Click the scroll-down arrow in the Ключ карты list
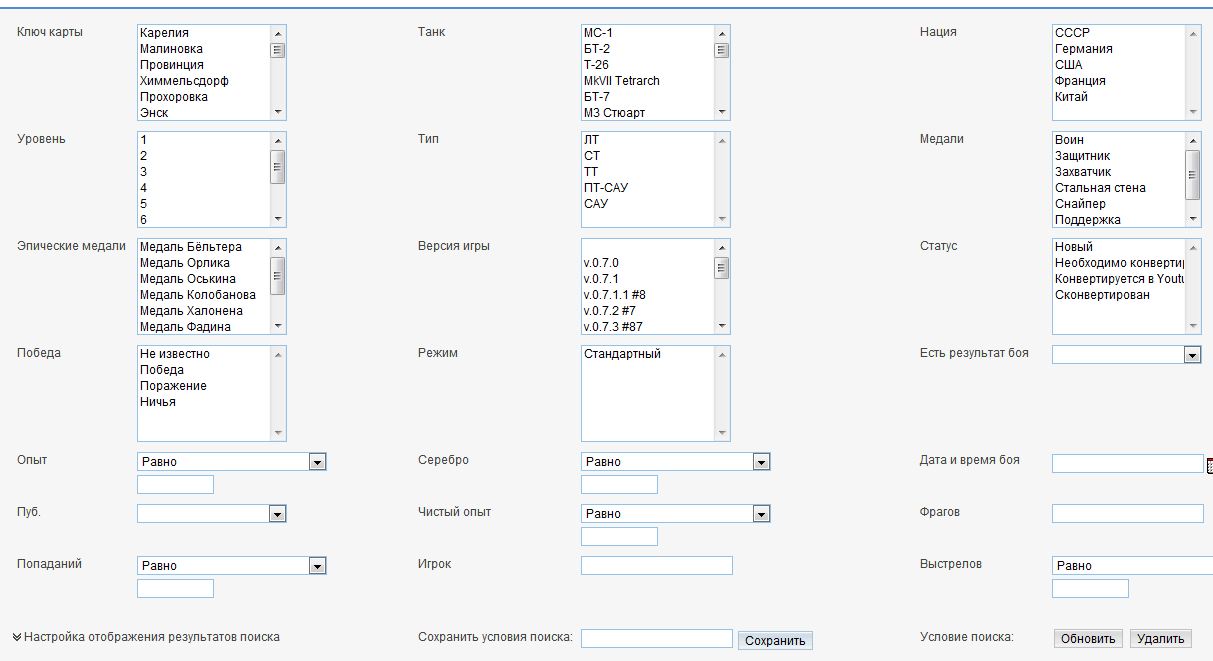The image size is (1213, 661). pyautogui.click(x=278, y=113)
